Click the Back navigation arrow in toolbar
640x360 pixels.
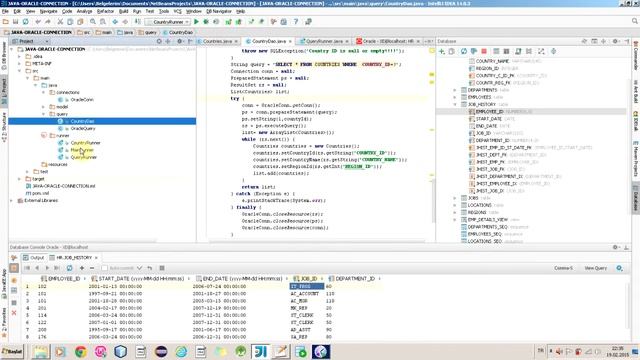pyautogui.click(x=115, y=22)
